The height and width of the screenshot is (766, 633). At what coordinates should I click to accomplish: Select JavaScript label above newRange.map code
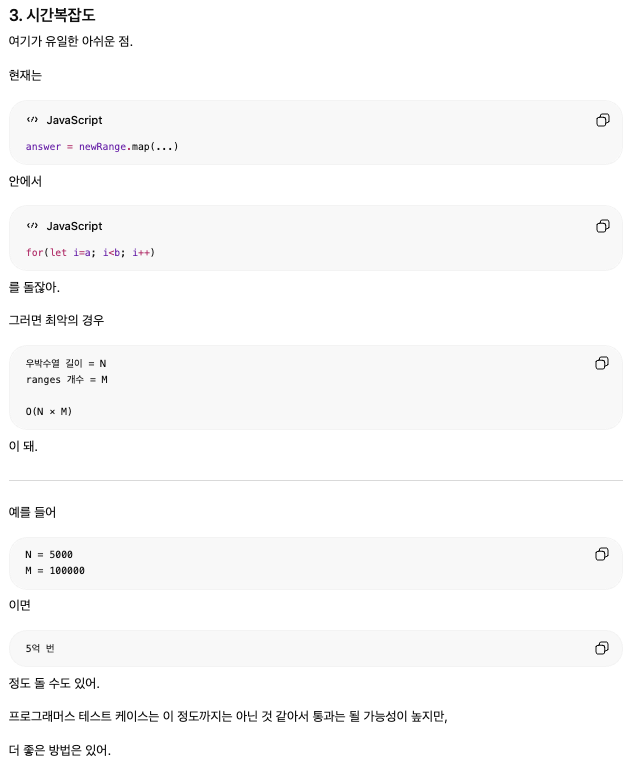coord(74,120)
